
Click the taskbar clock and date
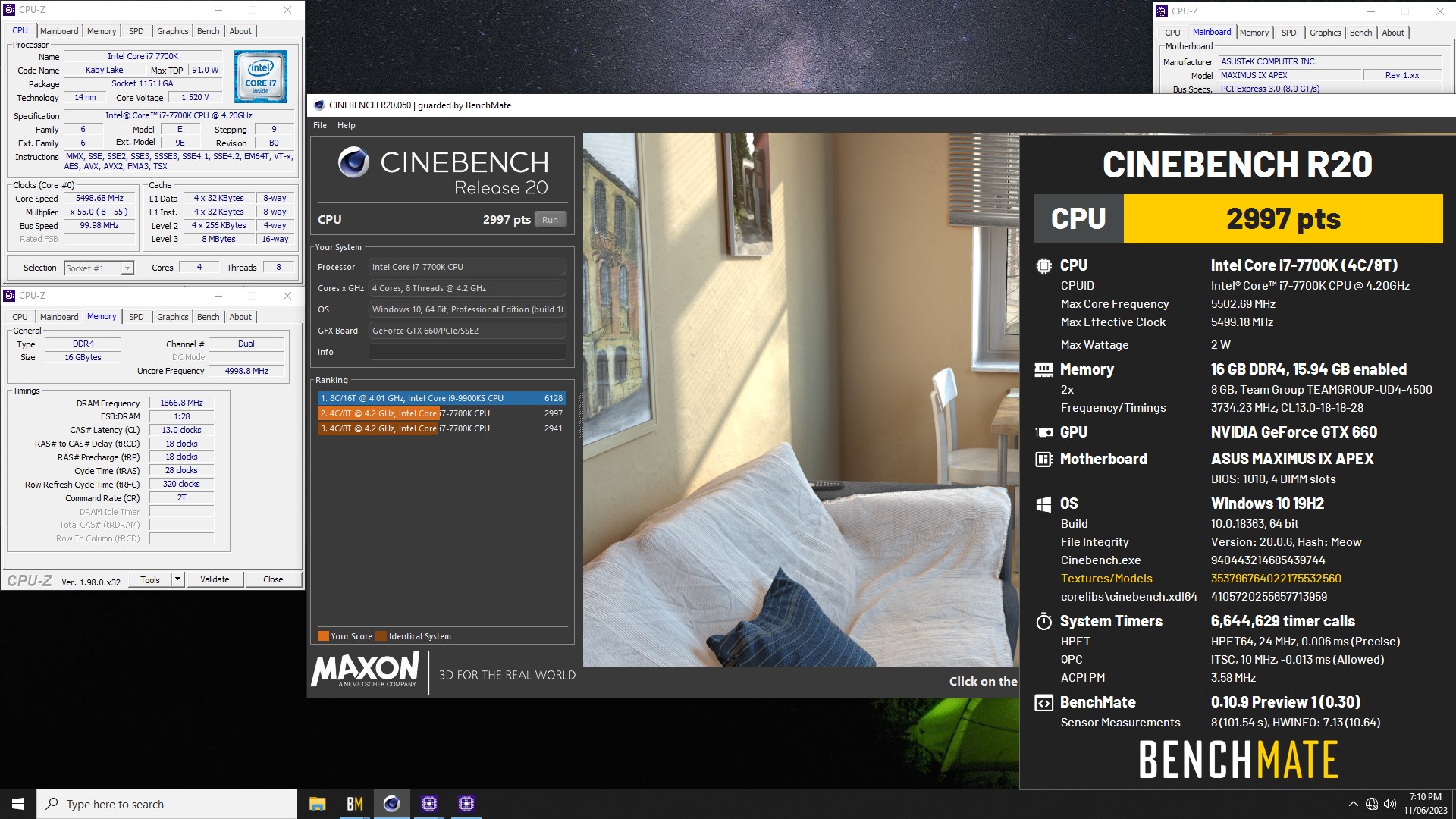(1425, 804)
